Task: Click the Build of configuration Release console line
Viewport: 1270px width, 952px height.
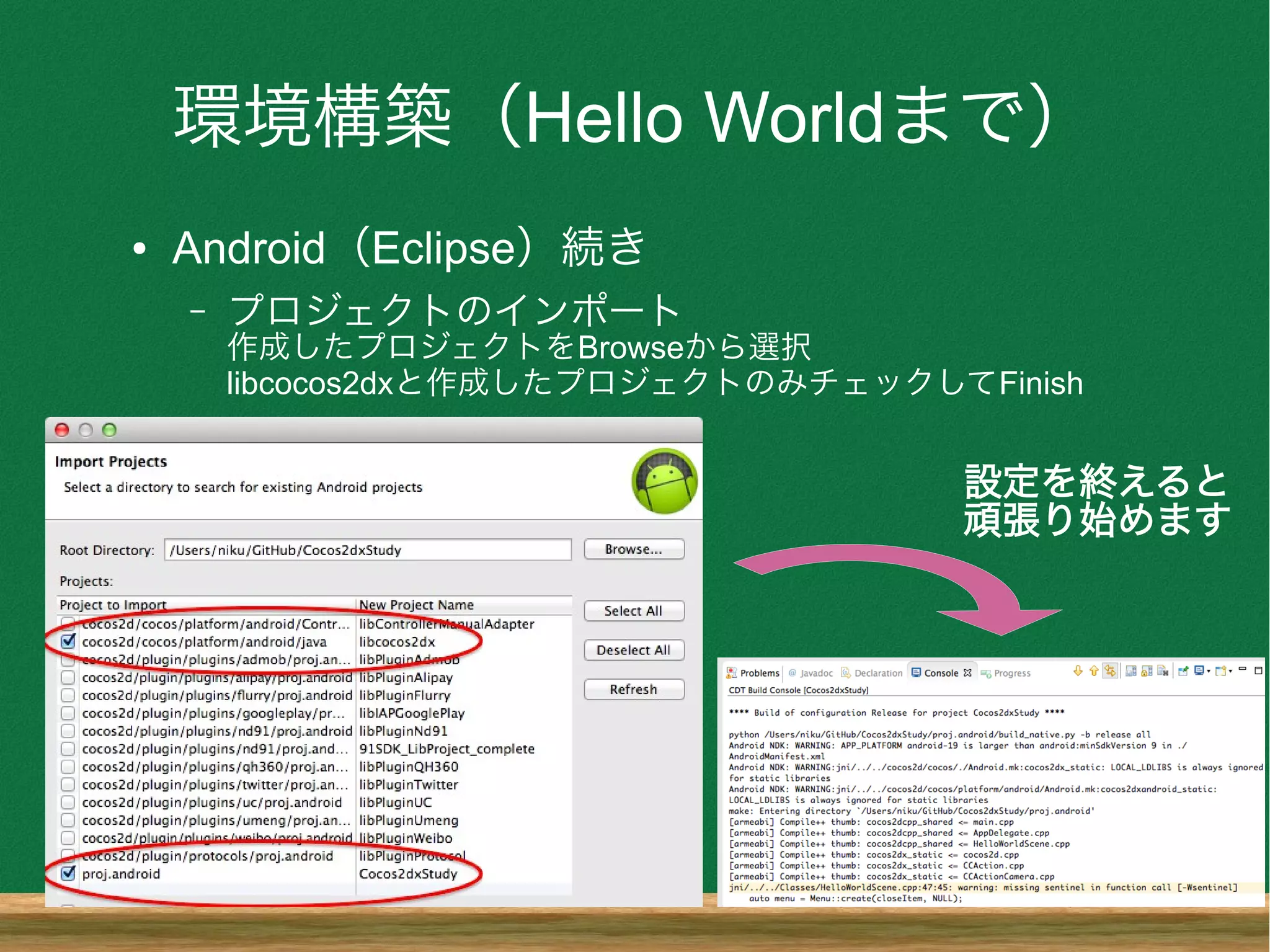Action: pyautogui.click(x=897, y=713)
